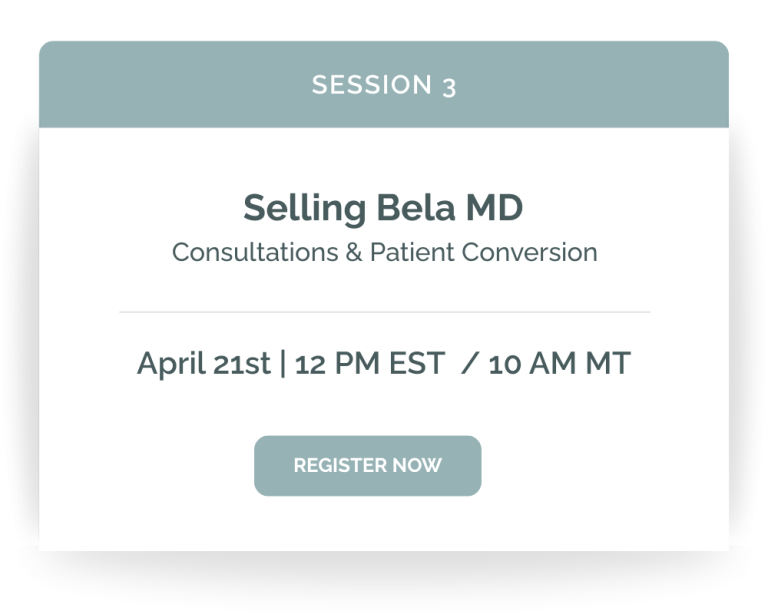This screenshot has height=614, width=768.
Task: Click the SESSION 3 header label
Action: pyautogui.click(x=384, y=85)
